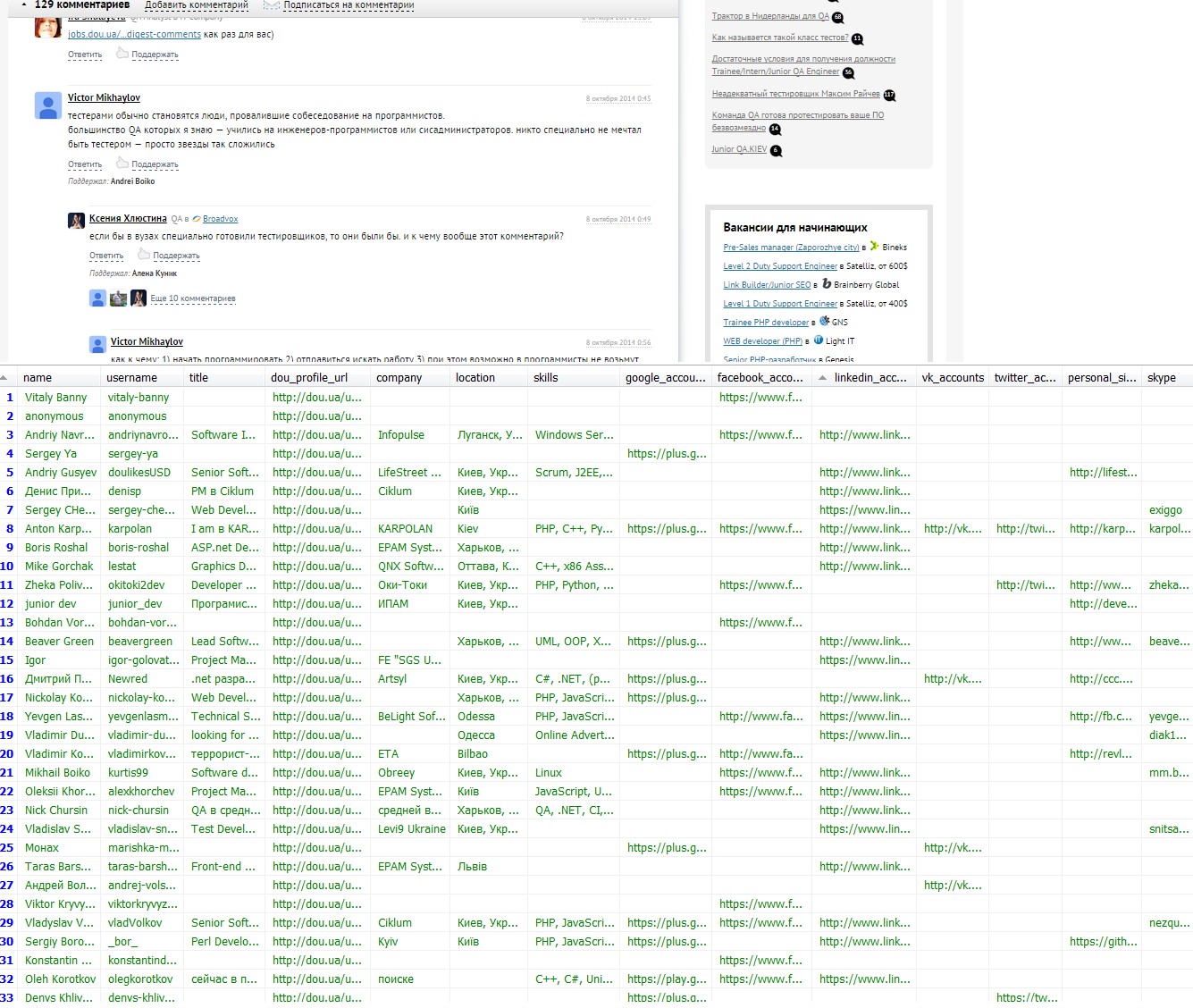Image resolution: width=1193 pixels, height=1008 pixels.
Task: Click Добавить комментарий link
Action: pyautogui.click(x=197, y=5)
